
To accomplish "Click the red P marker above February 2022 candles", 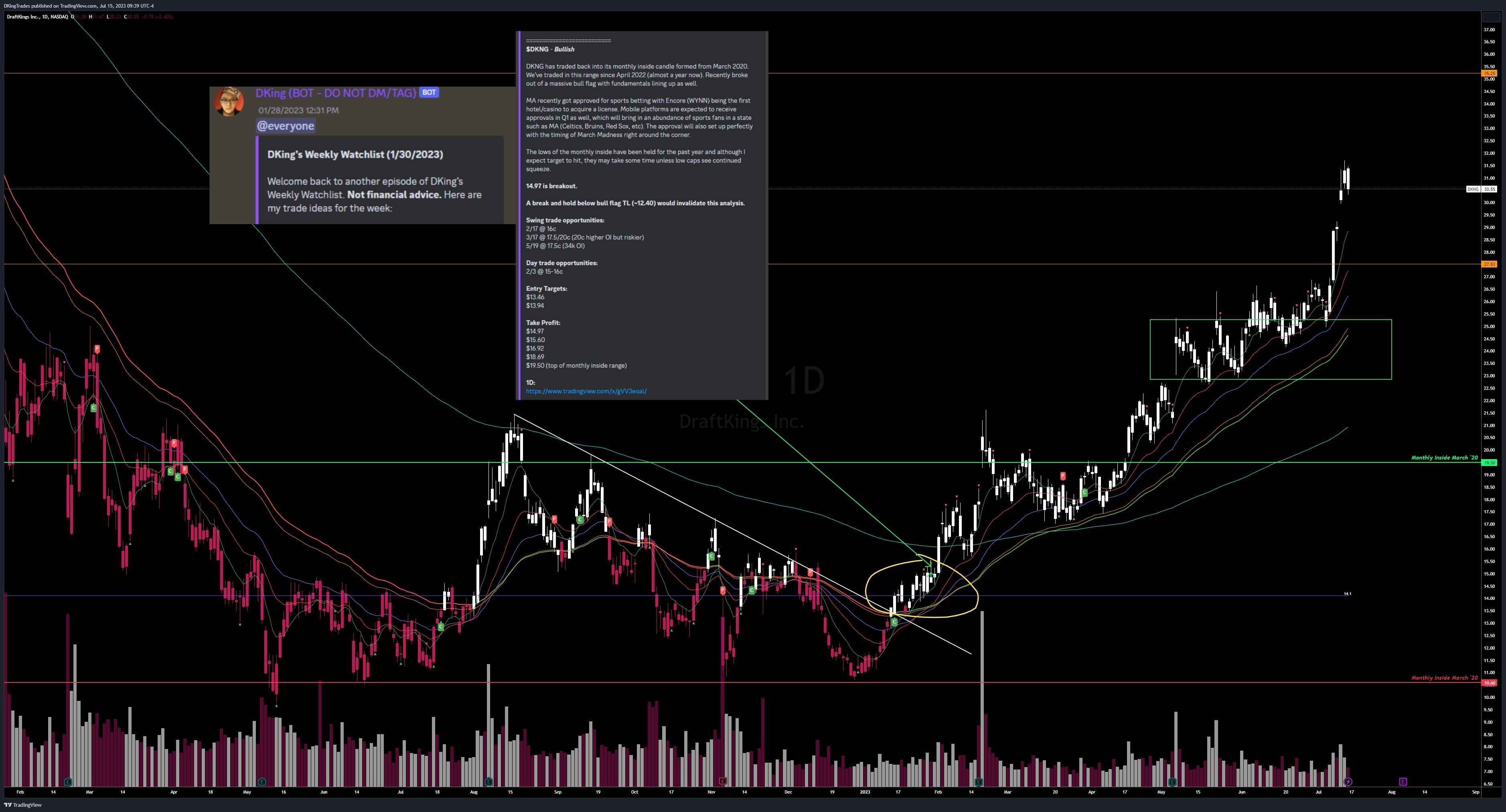I will tap(97, 349).
